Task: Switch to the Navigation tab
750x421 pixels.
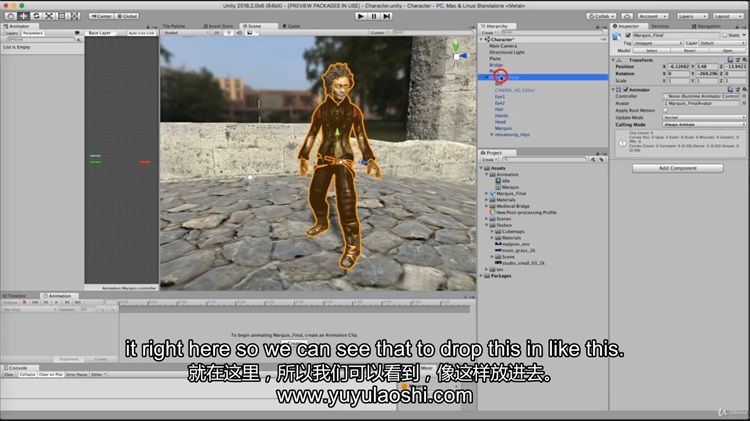Action: [706, 26]
